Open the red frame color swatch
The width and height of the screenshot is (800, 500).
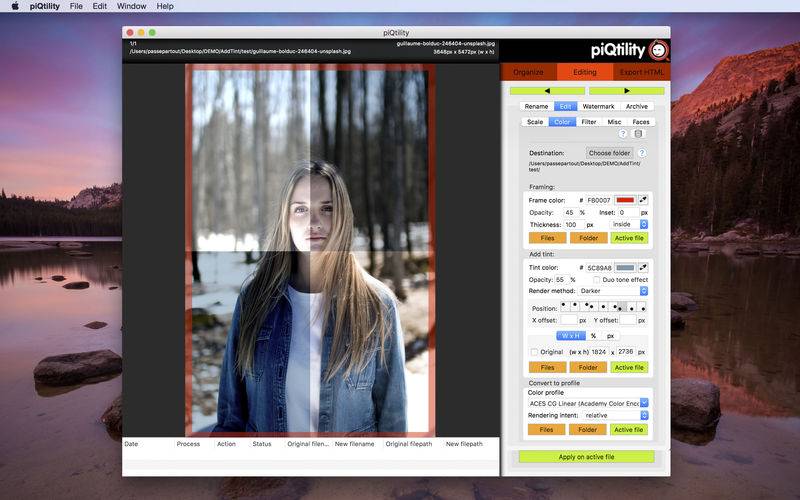(625, 200)
